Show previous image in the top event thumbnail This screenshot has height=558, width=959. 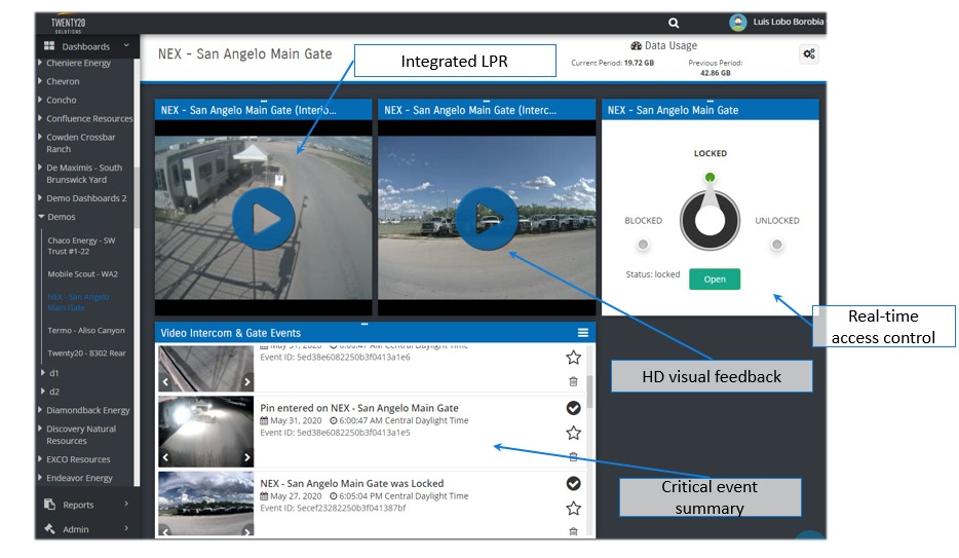point(165,382)
